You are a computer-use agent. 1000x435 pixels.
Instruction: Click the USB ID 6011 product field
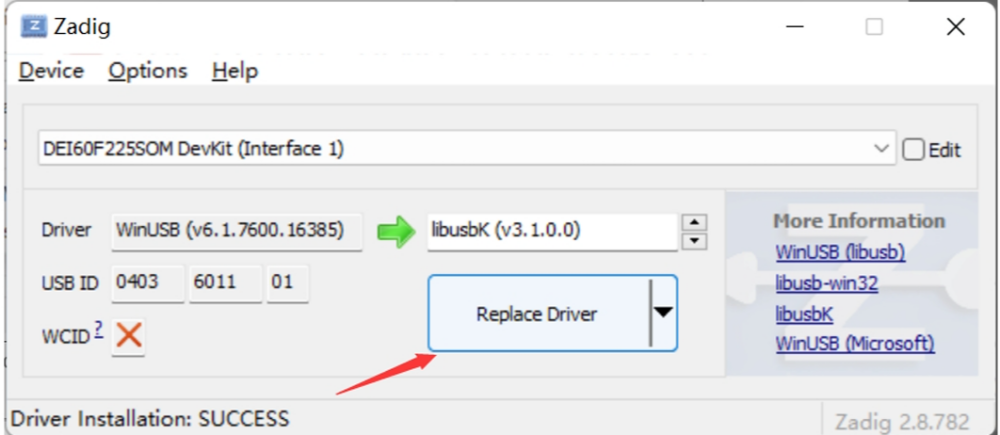click(226, 283)
